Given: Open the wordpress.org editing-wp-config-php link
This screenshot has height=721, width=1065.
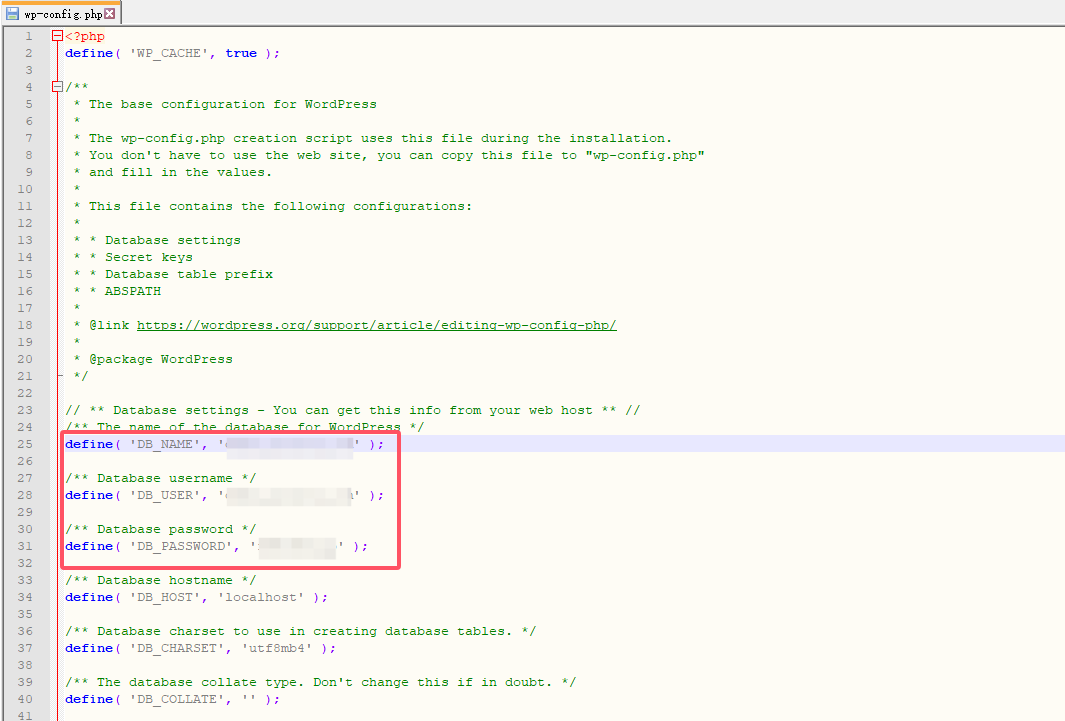Looking at the screenshot, I should 376,325.
